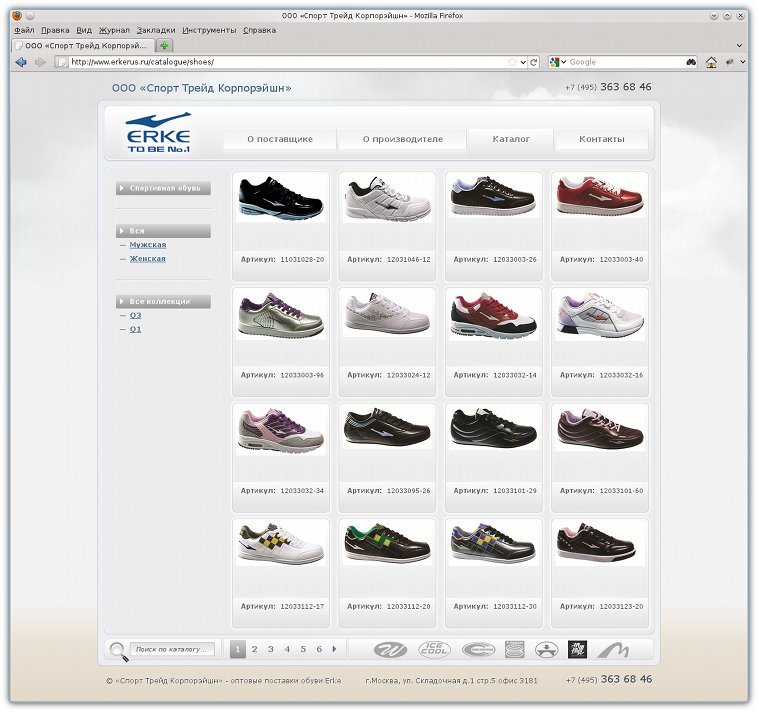Open the Файл menu
Viewport: 758px width, 712px height.
pyautogui.click(x=24, y=30)
